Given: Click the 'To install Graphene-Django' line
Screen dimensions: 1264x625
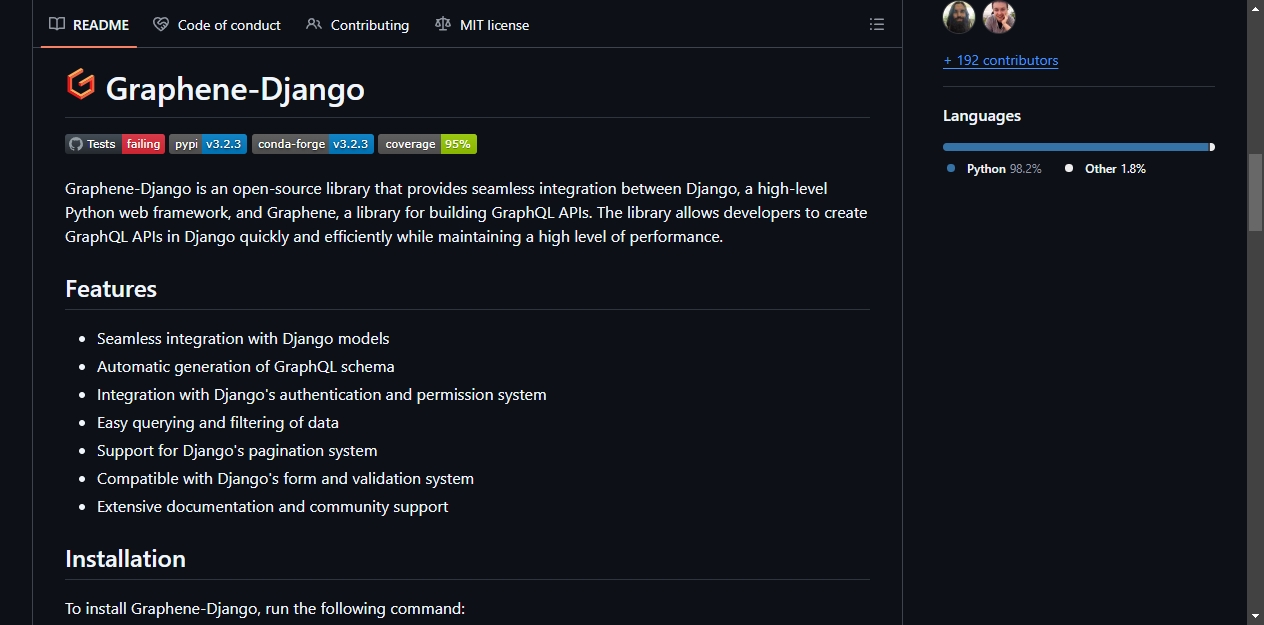Looking at the screenshot, I should click(x=265, y=609).
